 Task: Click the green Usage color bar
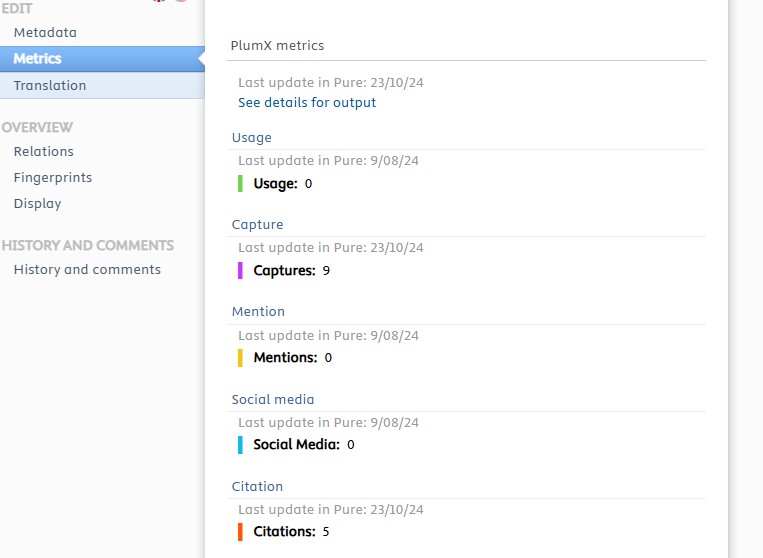tap(240, 183)
